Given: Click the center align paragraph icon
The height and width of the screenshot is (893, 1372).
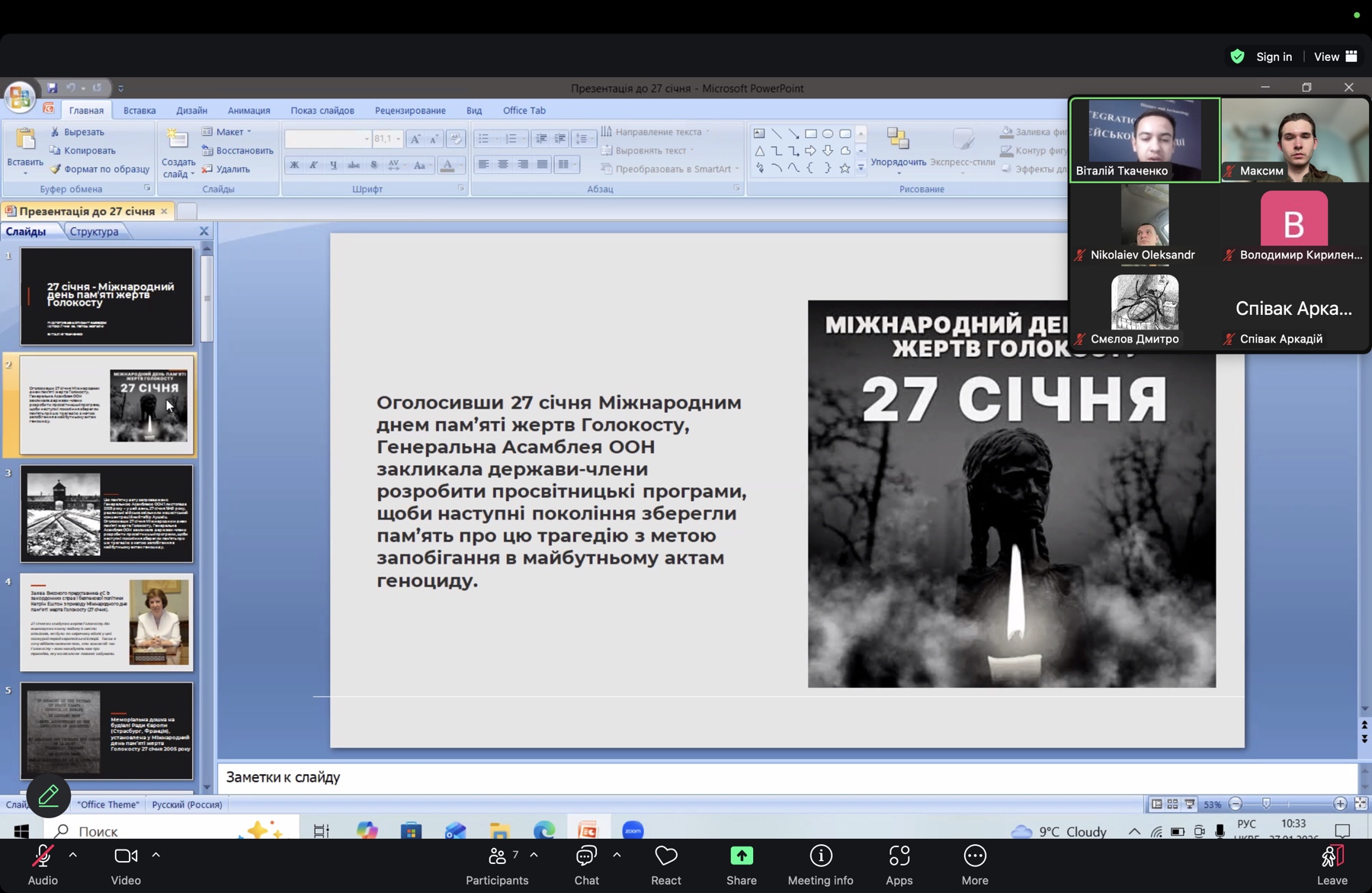Looking at the screenshot, I should pyautogui.click(x=503, y=165).
